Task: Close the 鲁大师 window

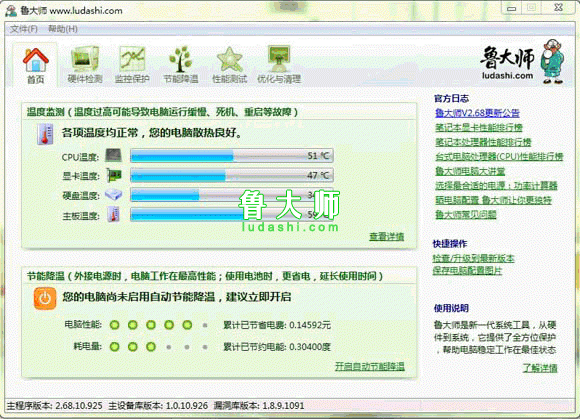Action: [x=559, y=7]
